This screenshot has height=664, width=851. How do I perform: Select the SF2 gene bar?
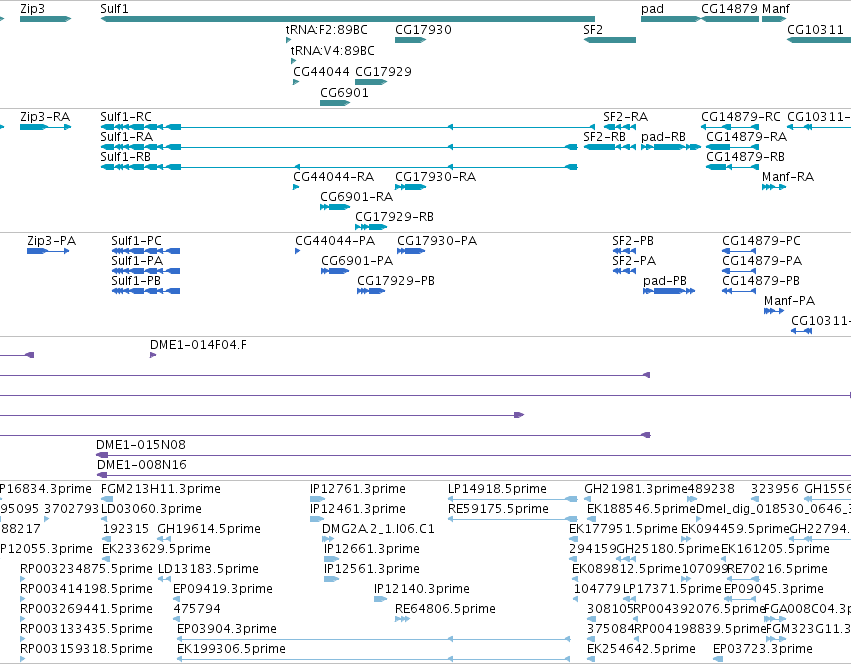(x=609, y=40)
